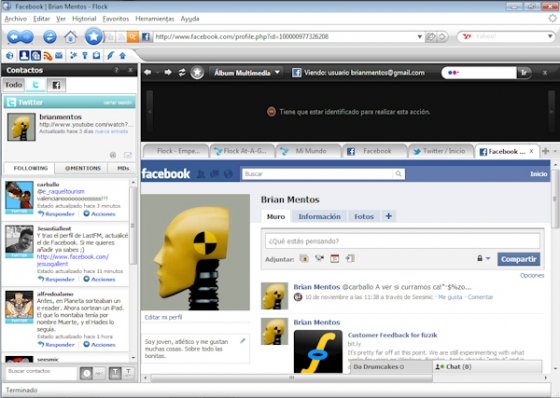
Task: Go to Facebook Inicio link
Action: pos(538,174)
